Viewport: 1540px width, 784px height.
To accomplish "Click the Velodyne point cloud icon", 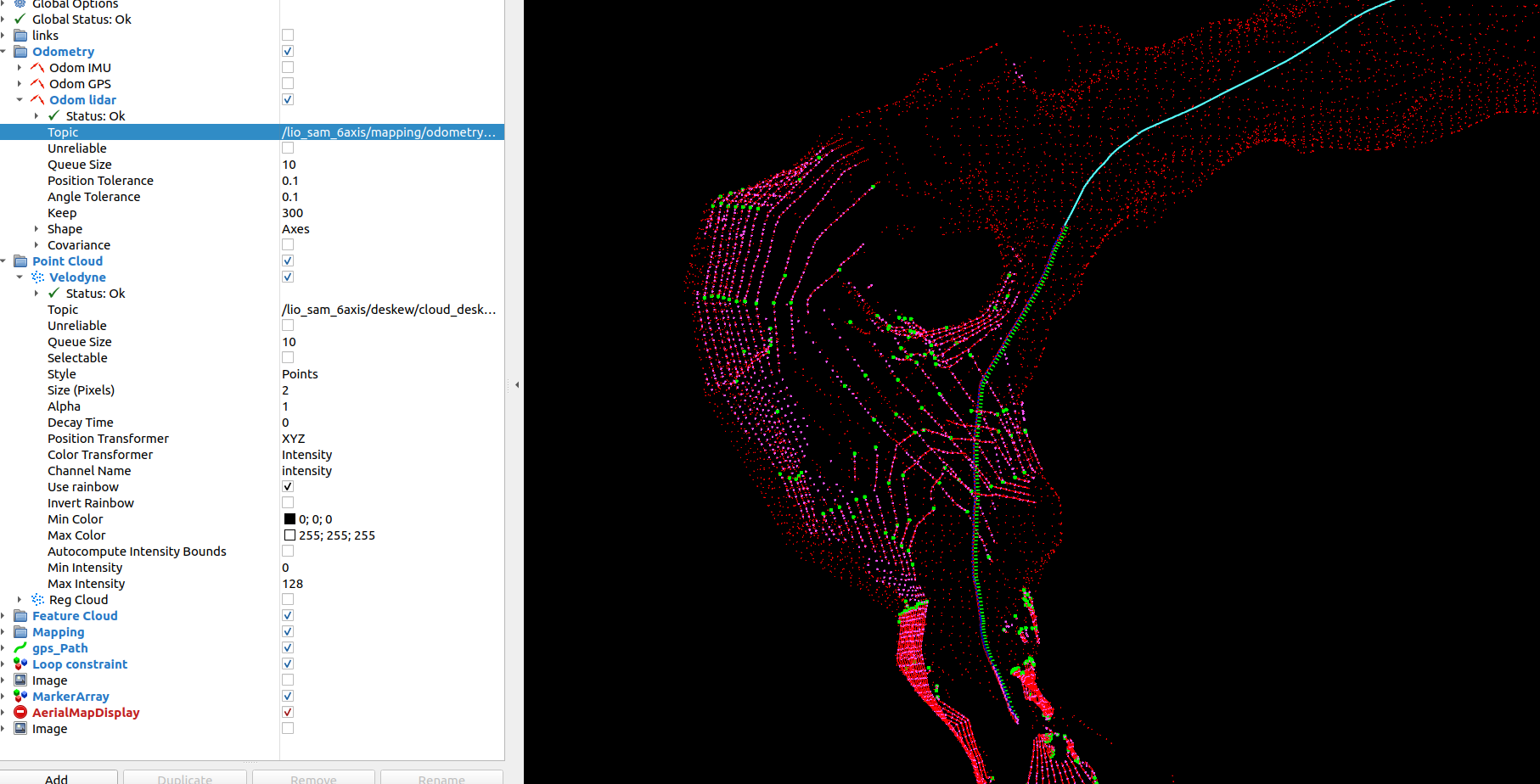I will 37,277.
